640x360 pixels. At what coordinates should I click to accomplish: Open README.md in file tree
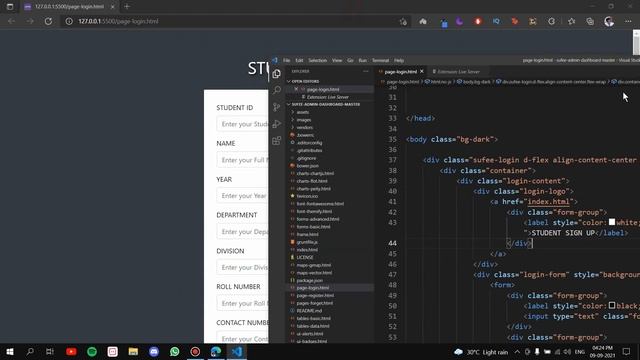click(309, 311)
